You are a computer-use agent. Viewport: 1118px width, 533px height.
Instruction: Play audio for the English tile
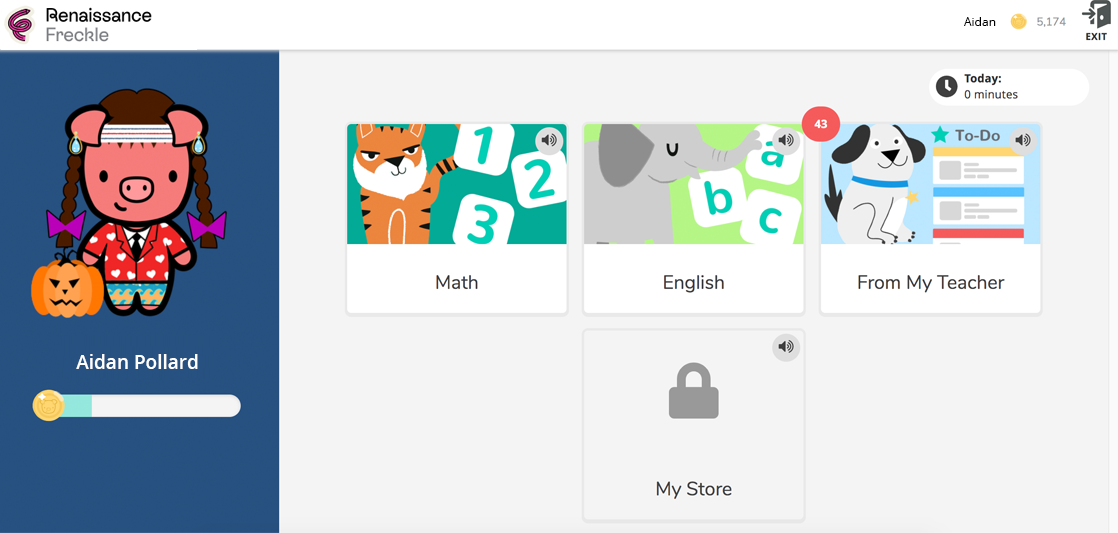point(785,140)
